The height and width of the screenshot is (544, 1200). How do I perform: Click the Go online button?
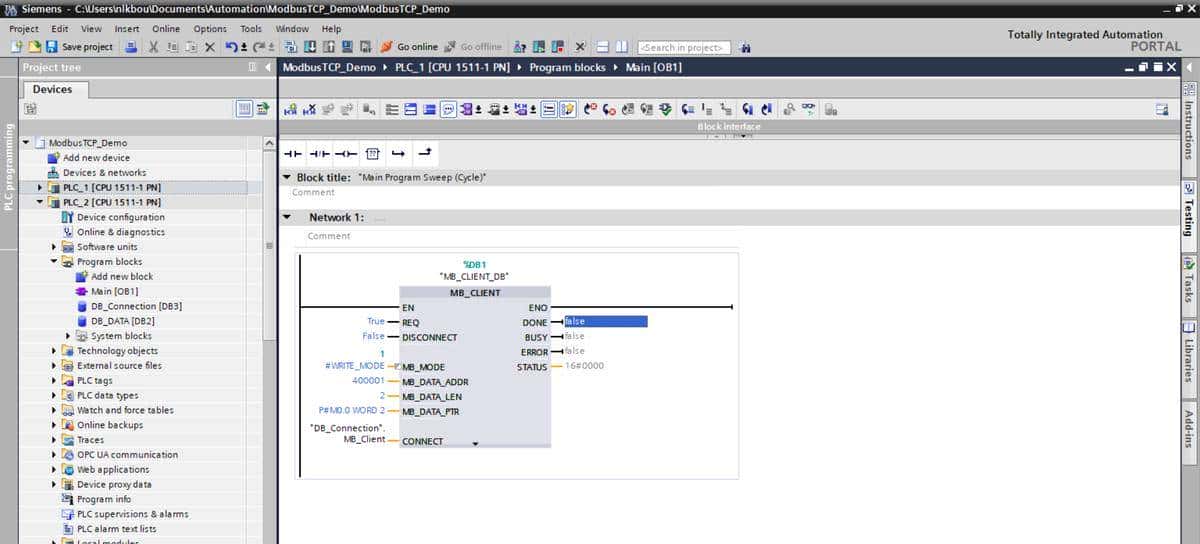(x=408, y=47)
